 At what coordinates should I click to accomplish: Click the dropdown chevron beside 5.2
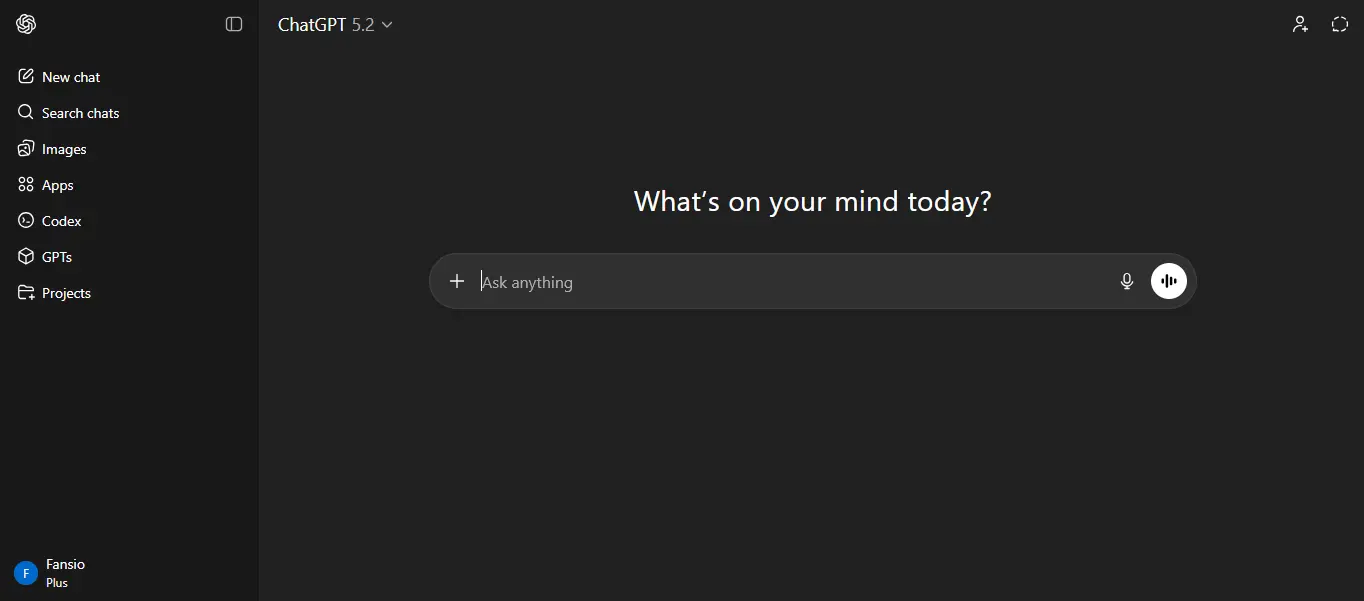tap(387, 25)
